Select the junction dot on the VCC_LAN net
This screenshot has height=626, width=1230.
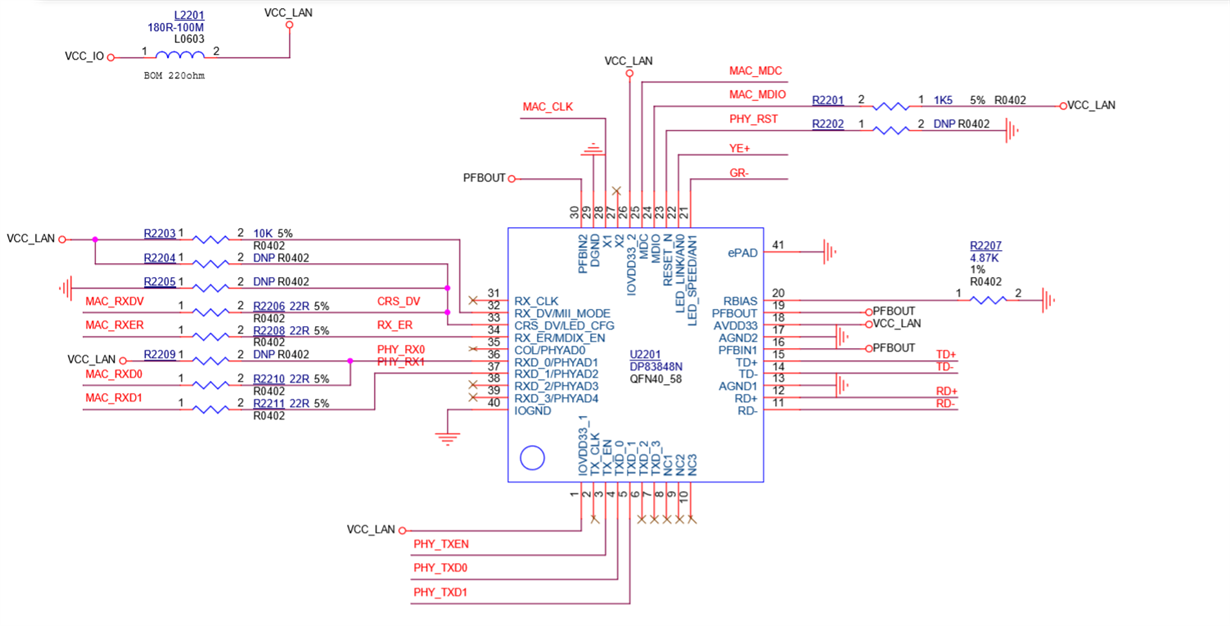coord(93,239)
